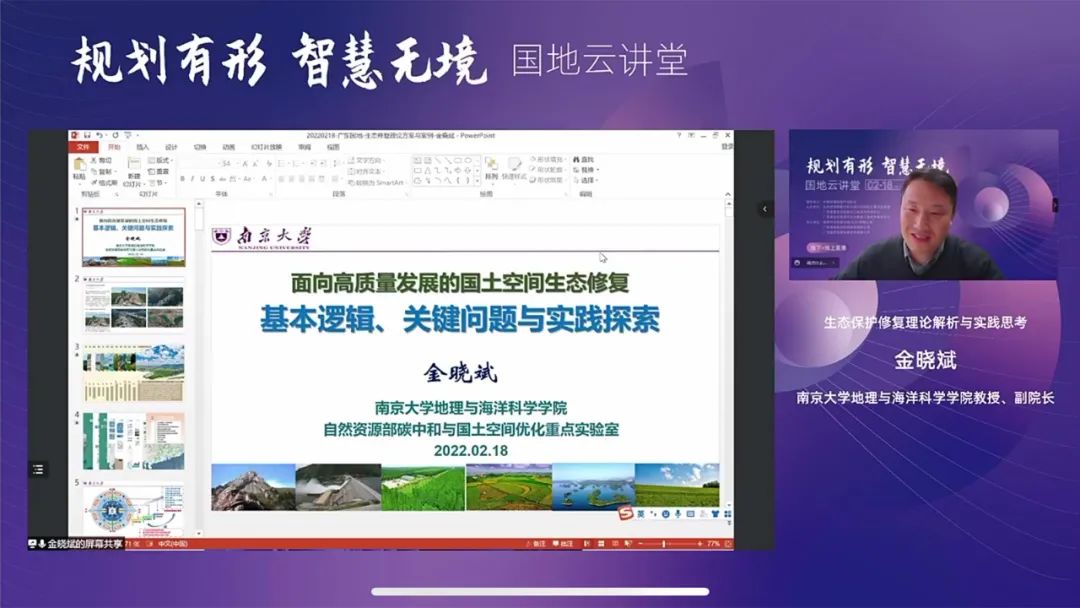Click the Sogou toolbar microphone icon
The image size is (1080, 608).
(x=678, y=514)
